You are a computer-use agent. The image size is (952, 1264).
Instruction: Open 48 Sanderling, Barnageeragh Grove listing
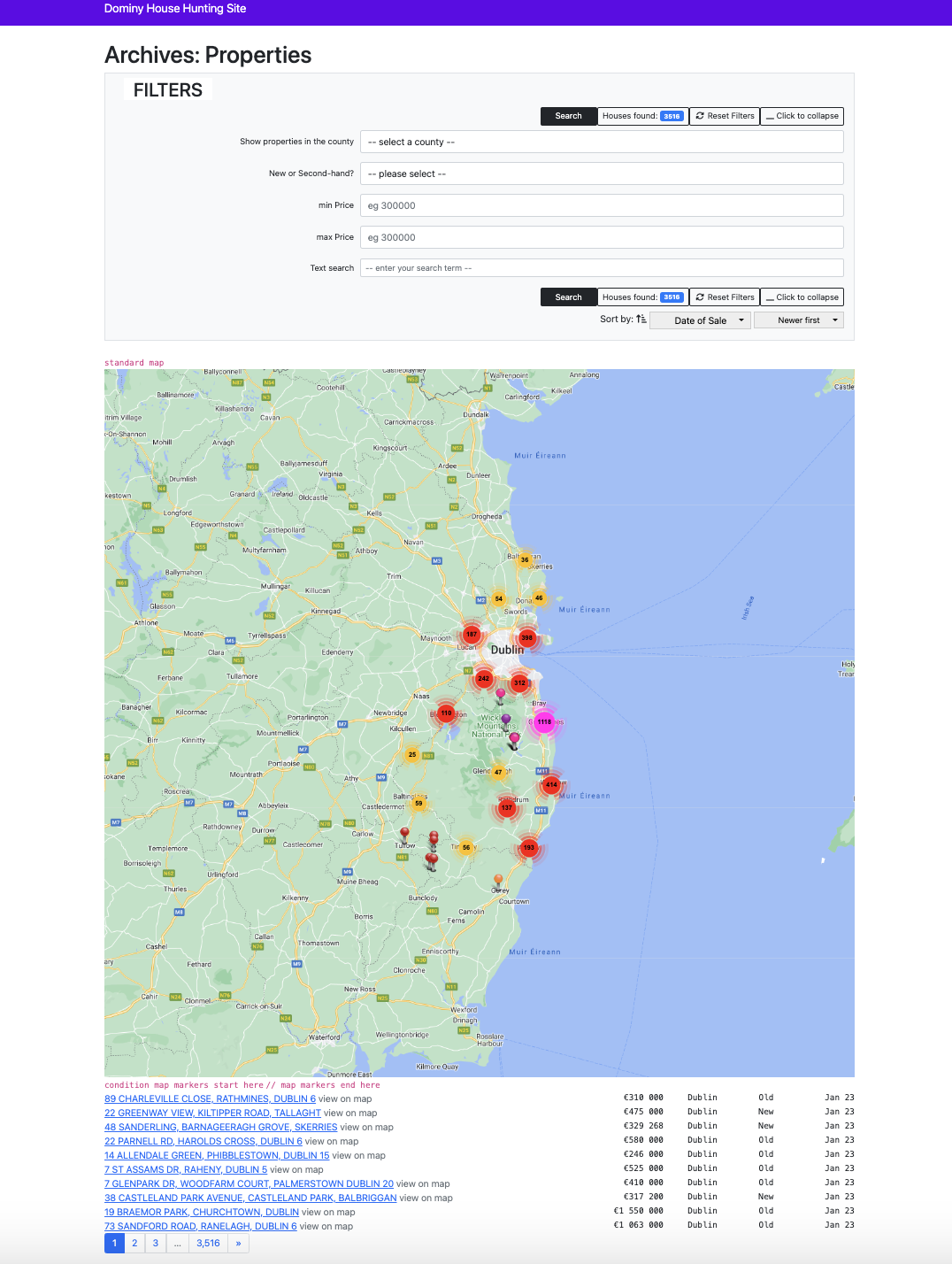point(221,1127)
